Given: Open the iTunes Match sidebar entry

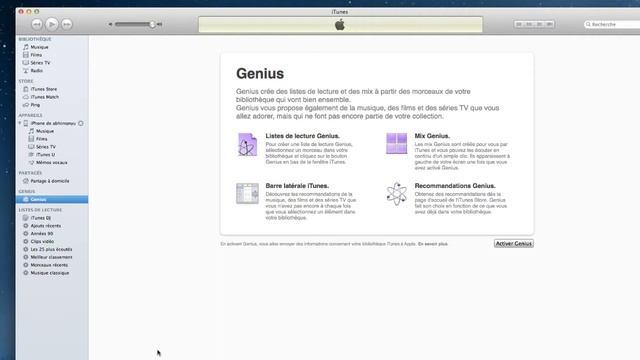Looking at the screenshot, I should click(x=44, y=97).
